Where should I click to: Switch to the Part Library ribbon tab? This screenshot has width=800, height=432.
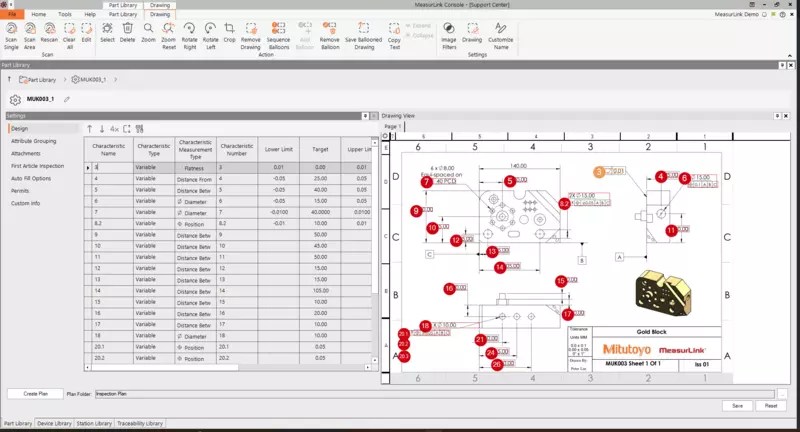click(123, 14)
